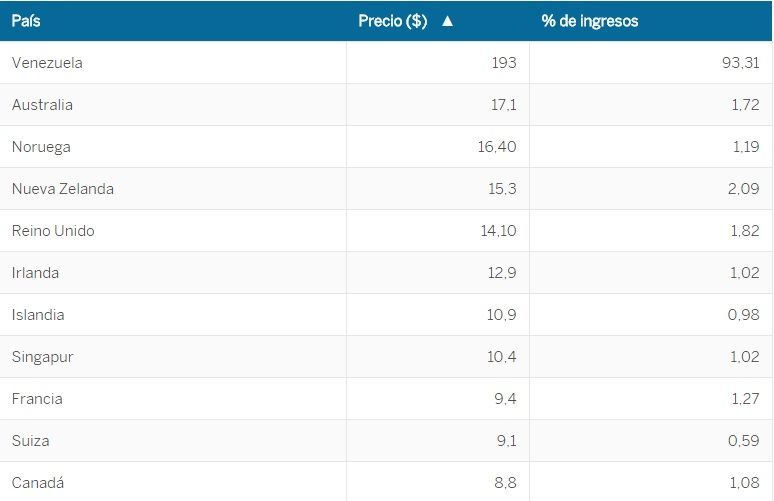Click the Irlanda row name
The height and width of the screenshot is (501, 774).
pos(35,273)
